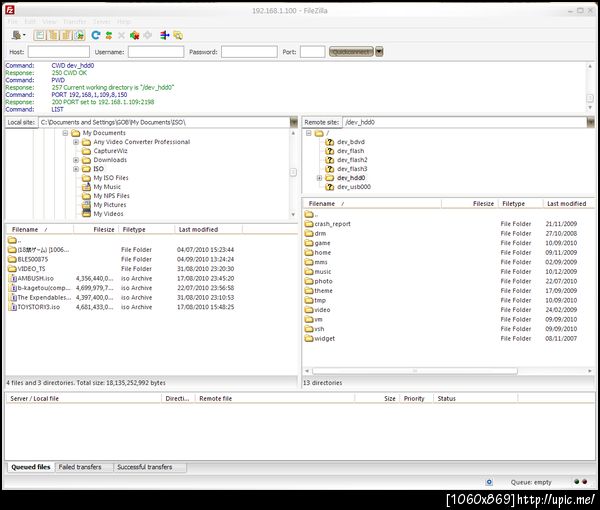600x510 pixels.
Task: Select dev_usb000 in remote tree
Action: 354,187
